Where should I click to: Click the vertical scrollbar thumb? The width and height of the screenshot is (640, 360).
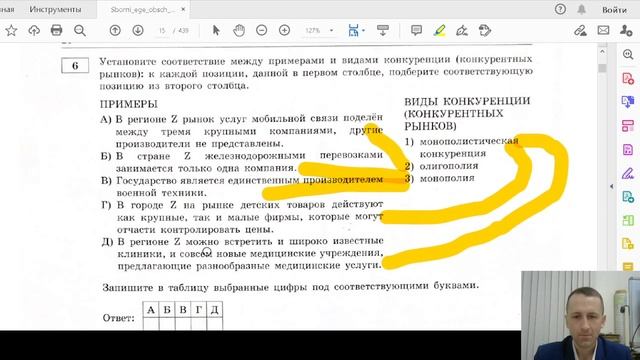[x=602, y=67]
